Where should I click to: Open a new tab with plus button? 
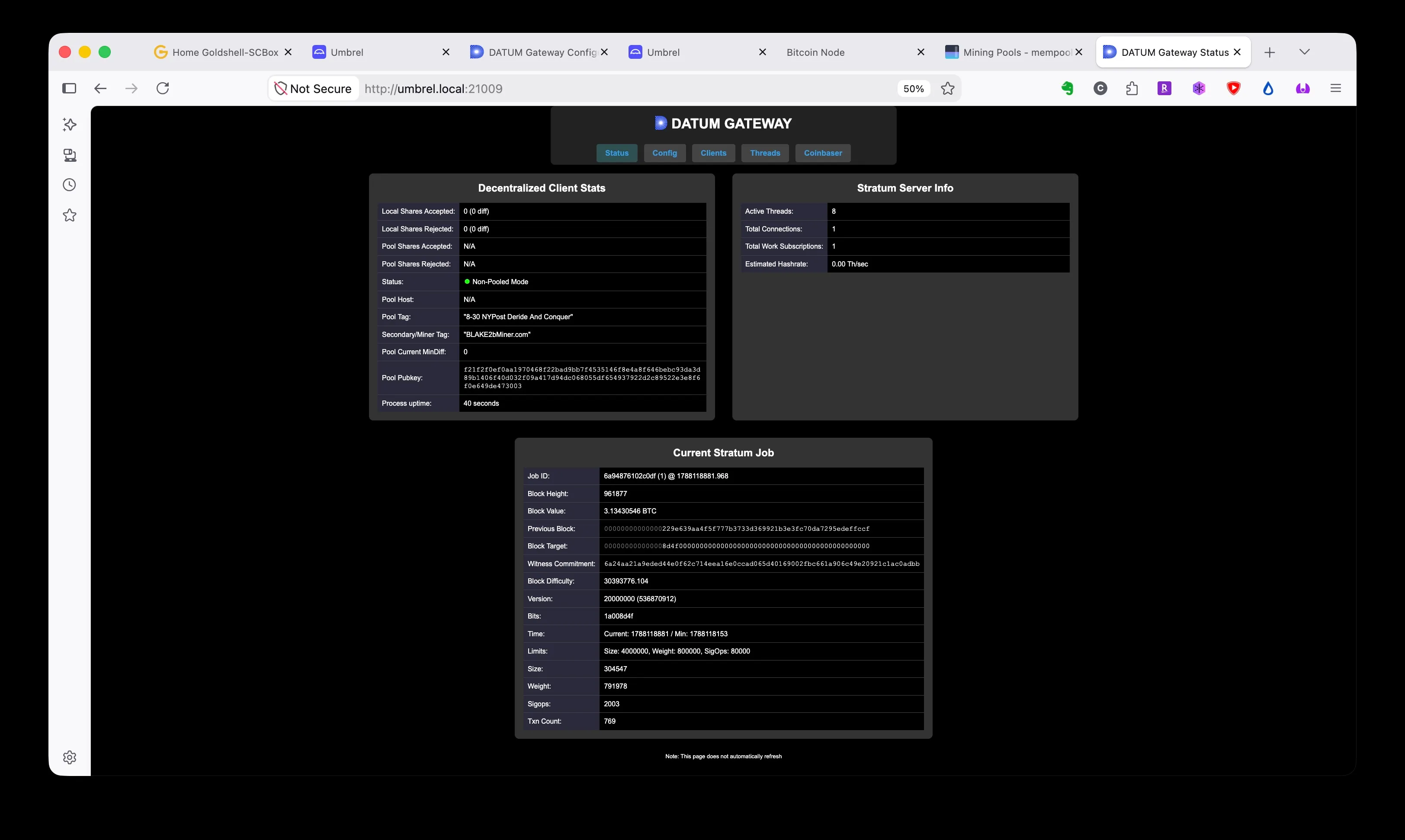1270,53
